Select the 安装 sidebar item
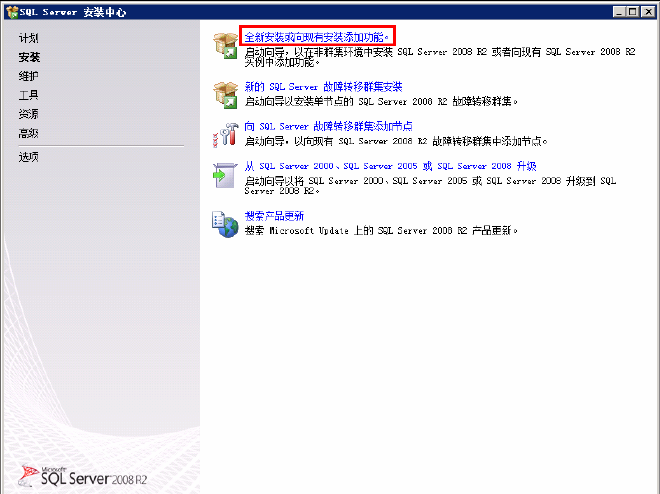The image size is (660, 494). pos(29,57)
